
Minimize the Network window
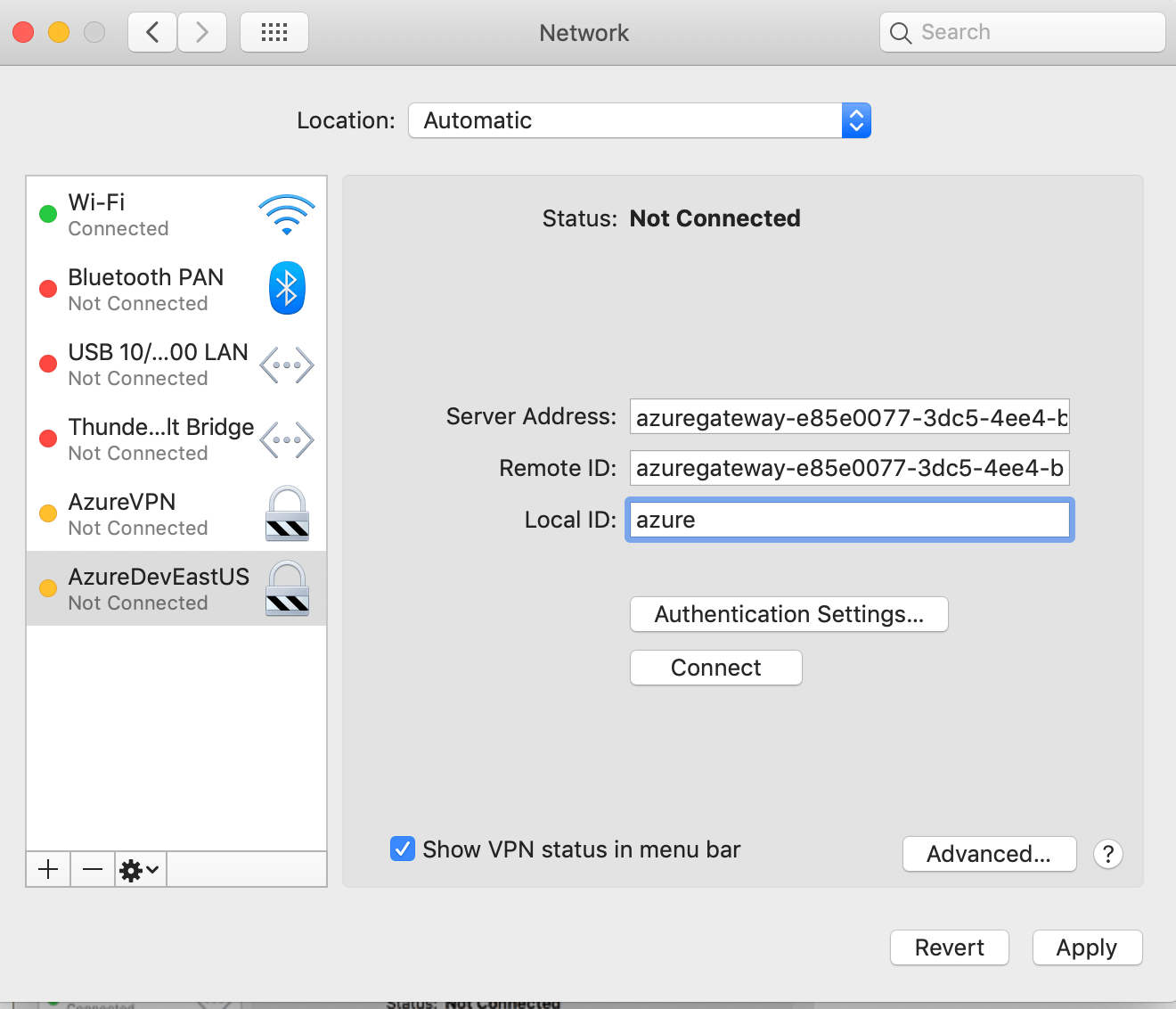[59, 33]
